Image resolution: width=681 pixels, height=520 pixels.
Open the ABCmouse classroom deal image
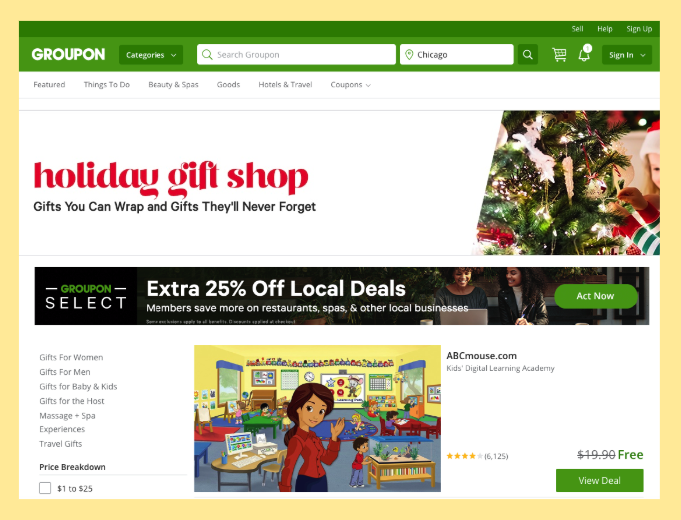317,418
